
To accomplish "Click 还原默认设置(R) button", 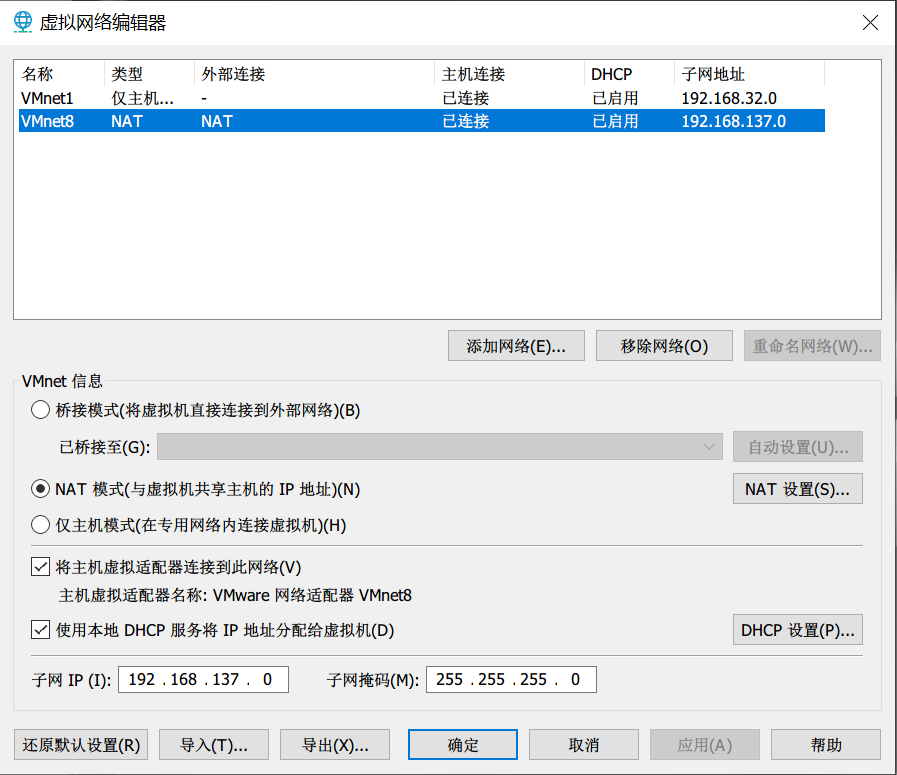I will 81,745.
